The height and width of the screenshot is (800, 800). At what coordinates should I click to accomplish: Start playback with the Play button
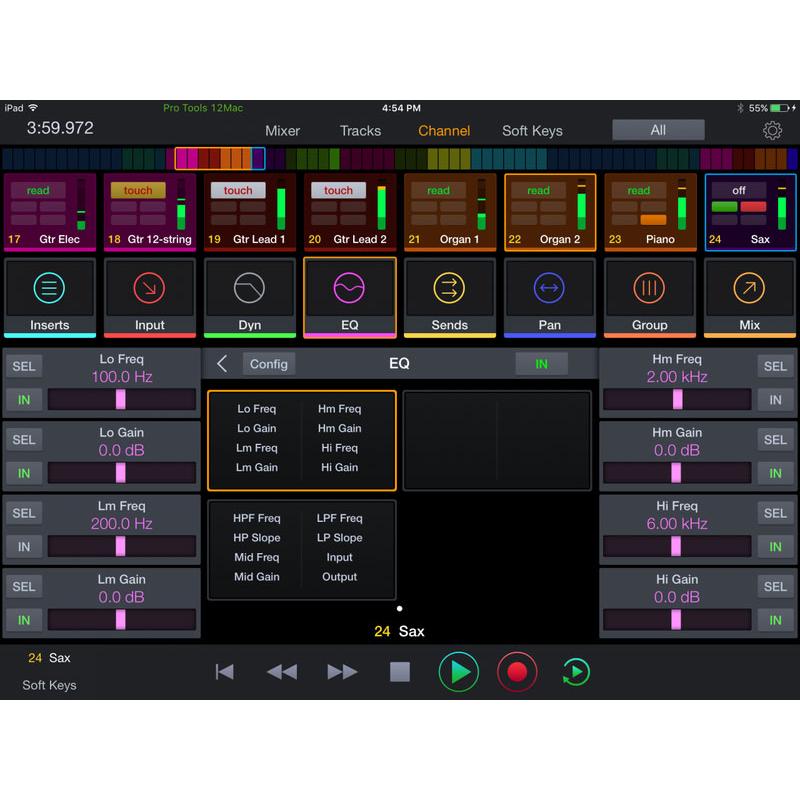tap(459, 672)
